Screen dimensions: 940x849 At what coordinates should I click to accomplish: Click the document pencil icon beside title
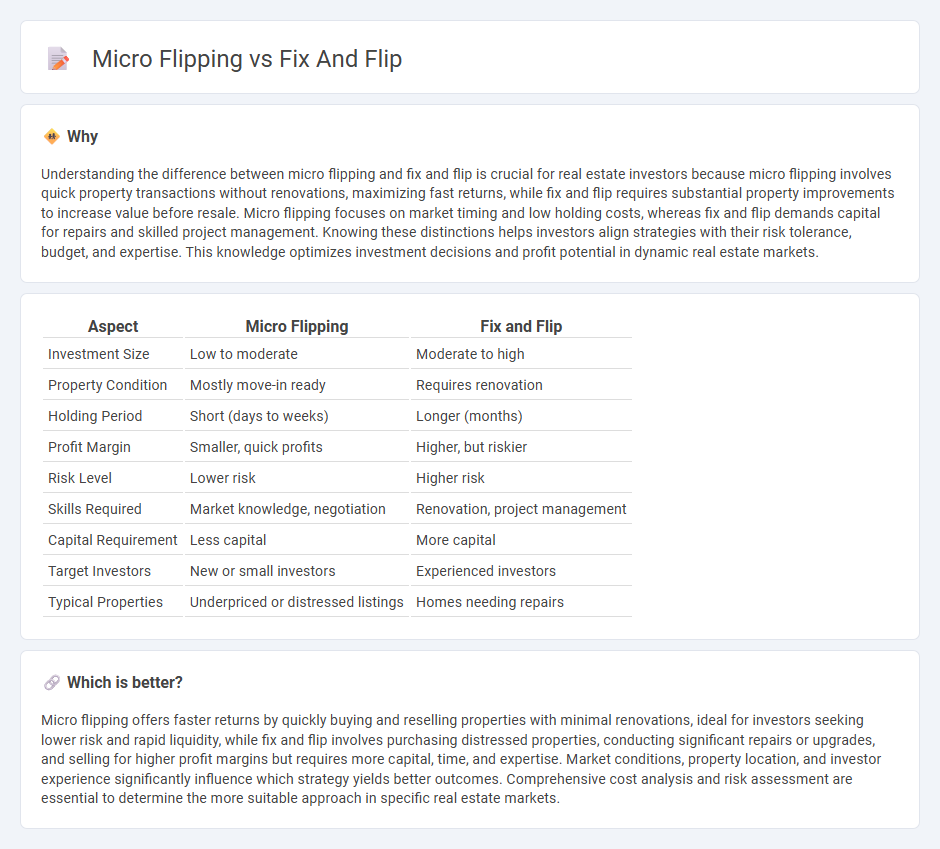point(58,59)
